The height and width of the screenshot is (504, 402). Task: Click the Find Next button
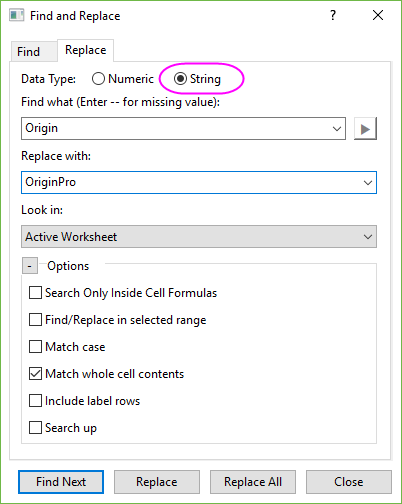tap(61, 482)
